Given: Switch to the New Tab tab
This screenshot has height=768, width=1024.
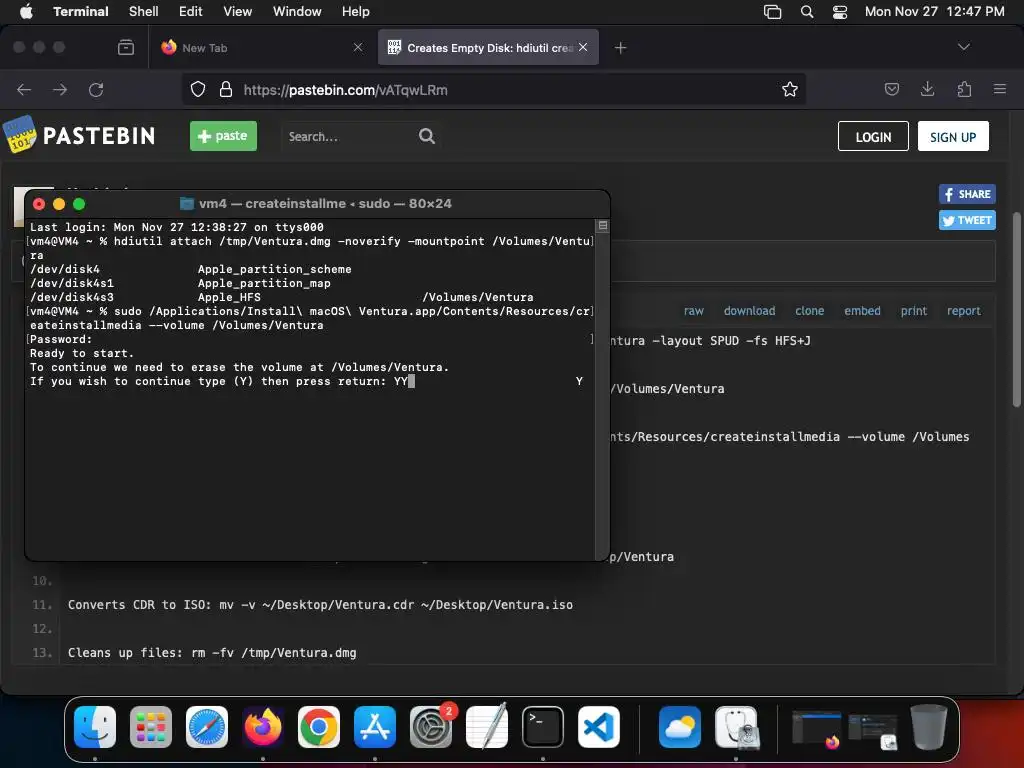Looking at the screenshot, I should pyautogui.click(x=261, y=47).
